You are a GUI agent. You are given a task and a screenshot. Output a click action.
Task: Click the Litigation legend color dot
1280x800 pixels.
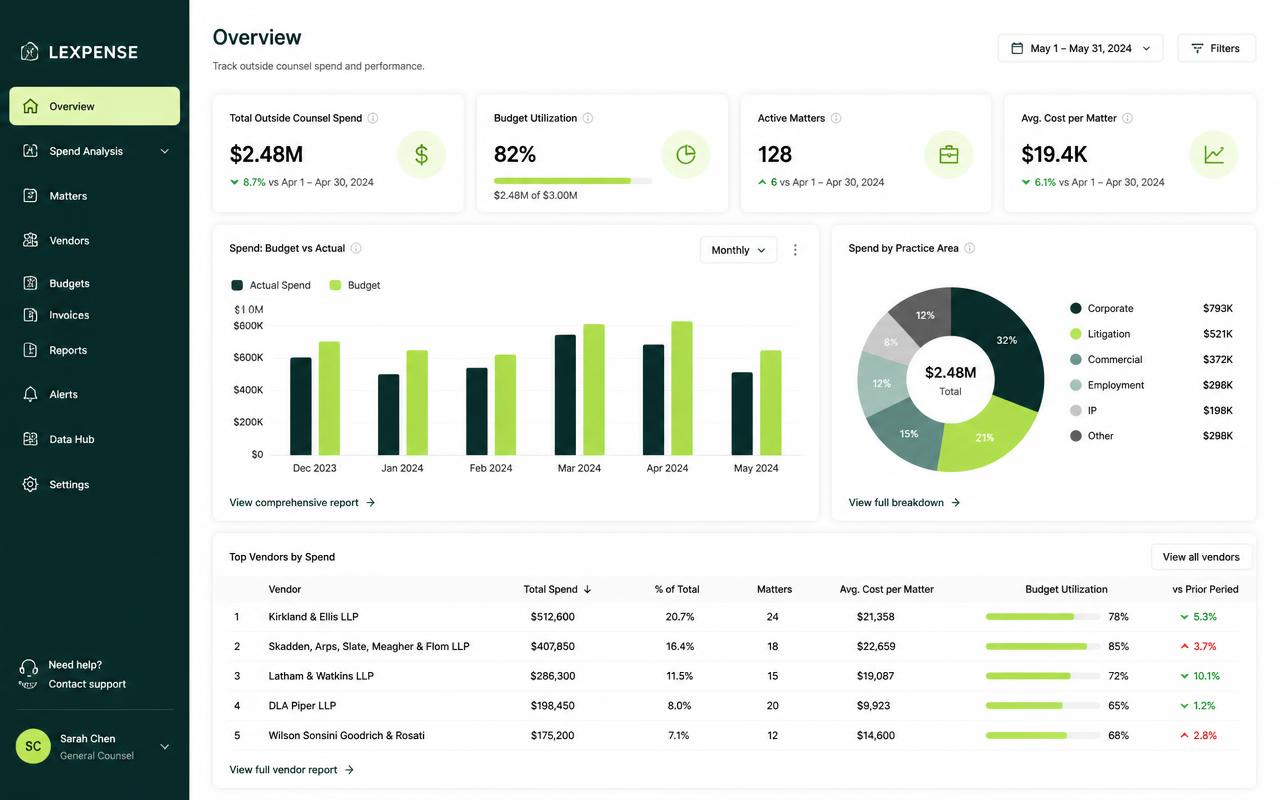pos(1076,334)
